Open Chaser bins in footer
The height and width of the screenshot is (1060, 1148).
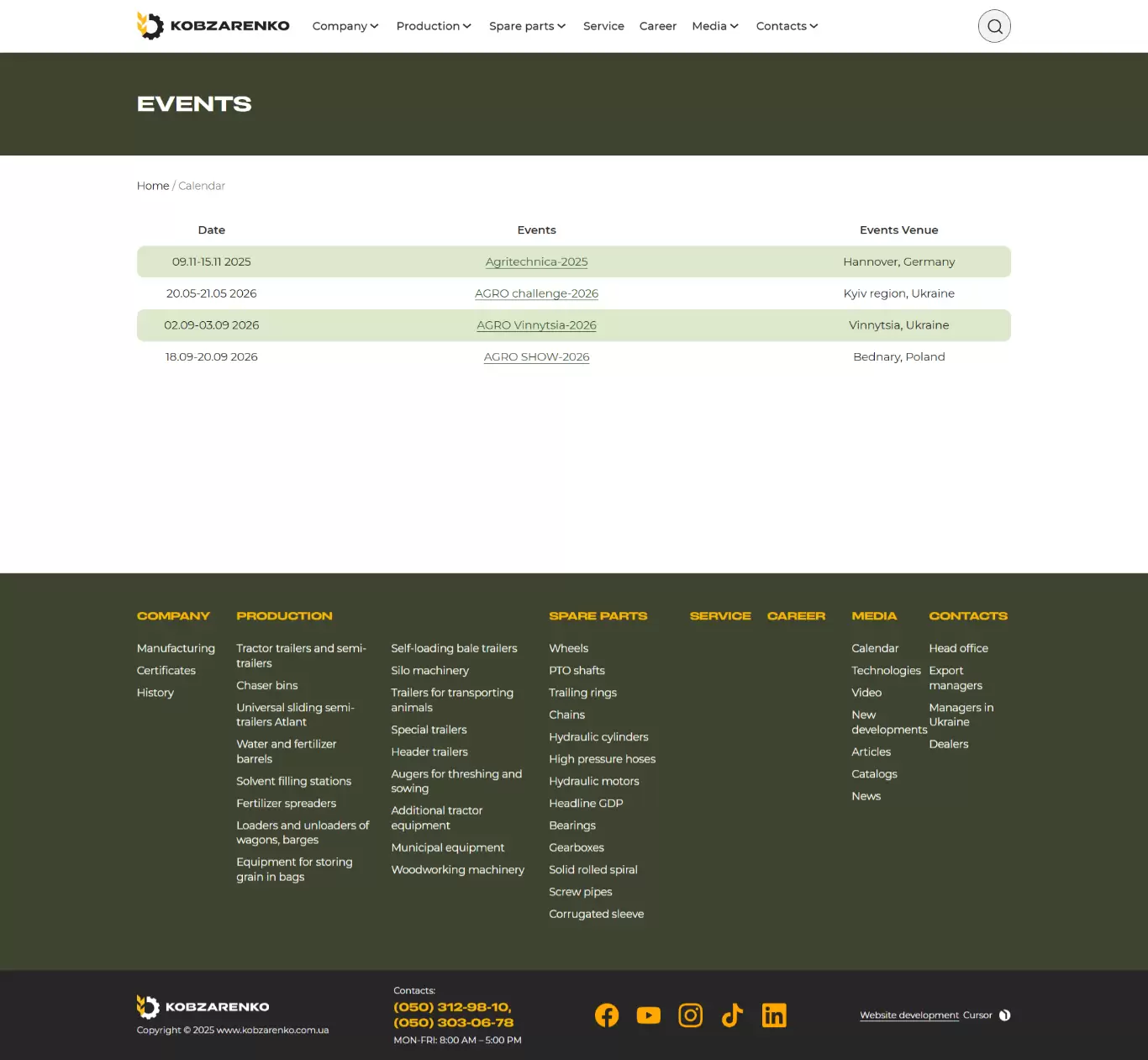click(x=267, y=686)
